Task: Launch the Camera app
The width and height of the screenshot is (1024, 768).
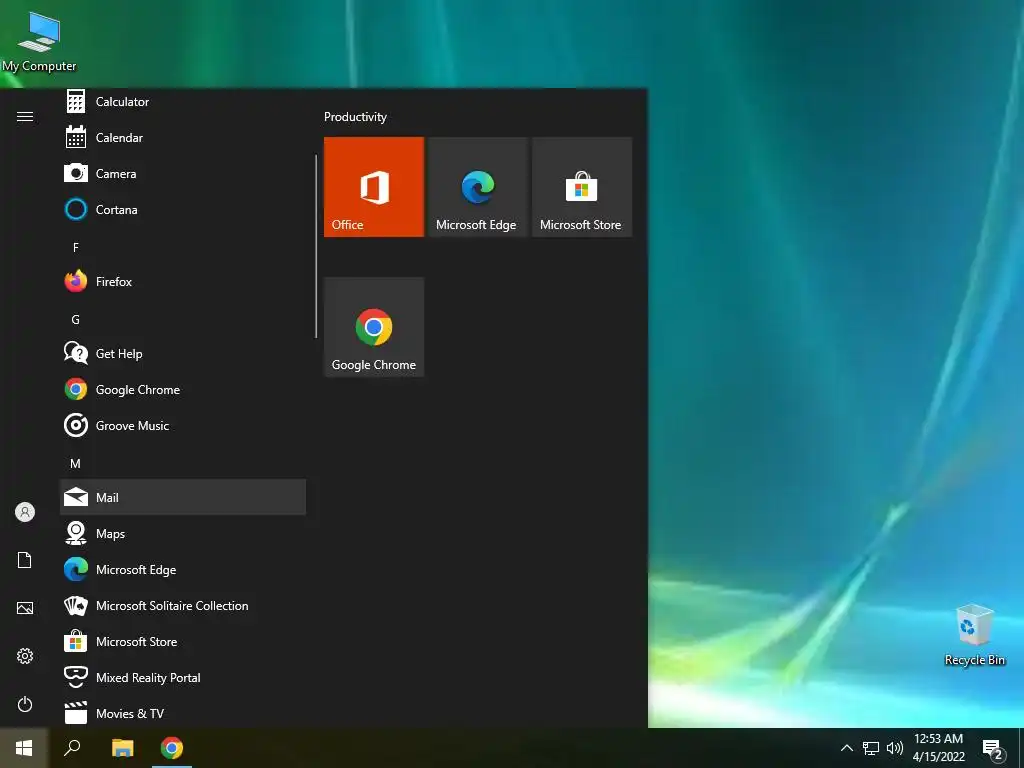Action: pyautogui.click(x=183, y=174)
